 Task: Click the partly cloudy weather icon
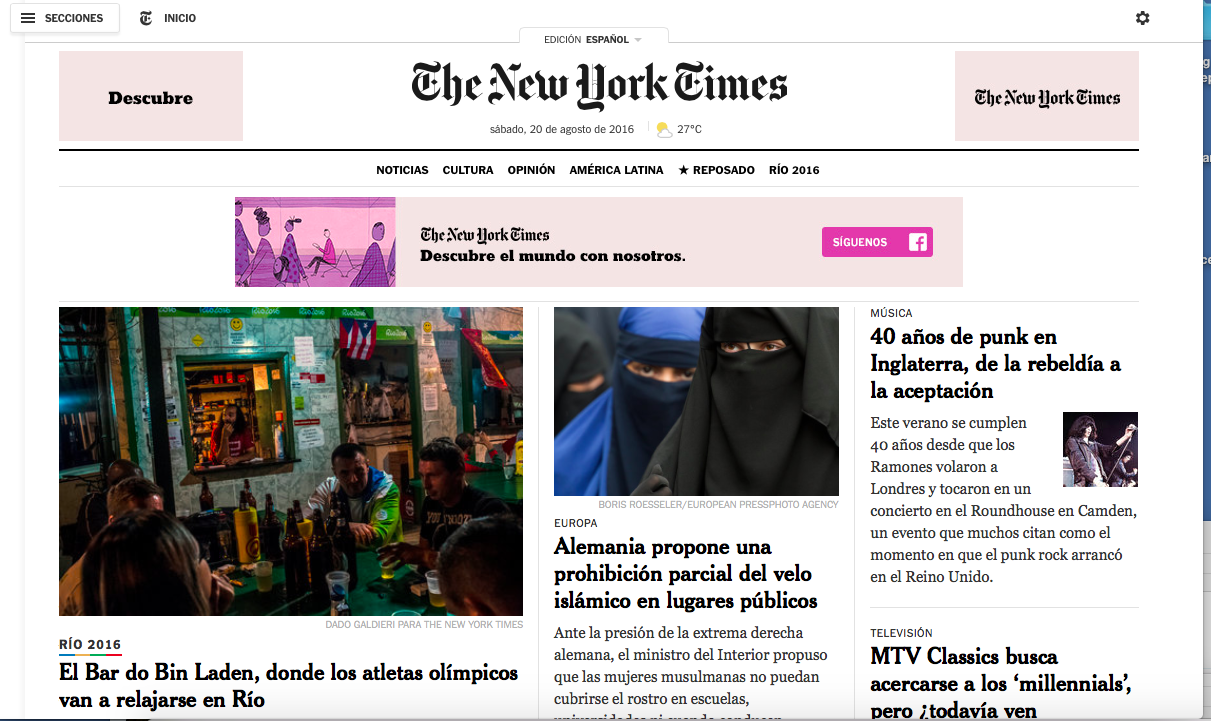tap(664, 129)
